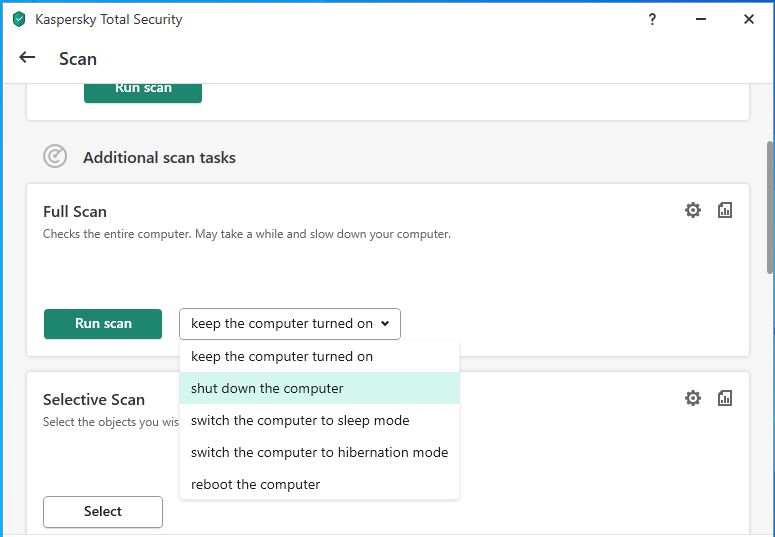Image resolution: width=775 pixels, height=537 pixels.
Task: Close the Kaspersky Total Security window
Action: pos(748,19)
